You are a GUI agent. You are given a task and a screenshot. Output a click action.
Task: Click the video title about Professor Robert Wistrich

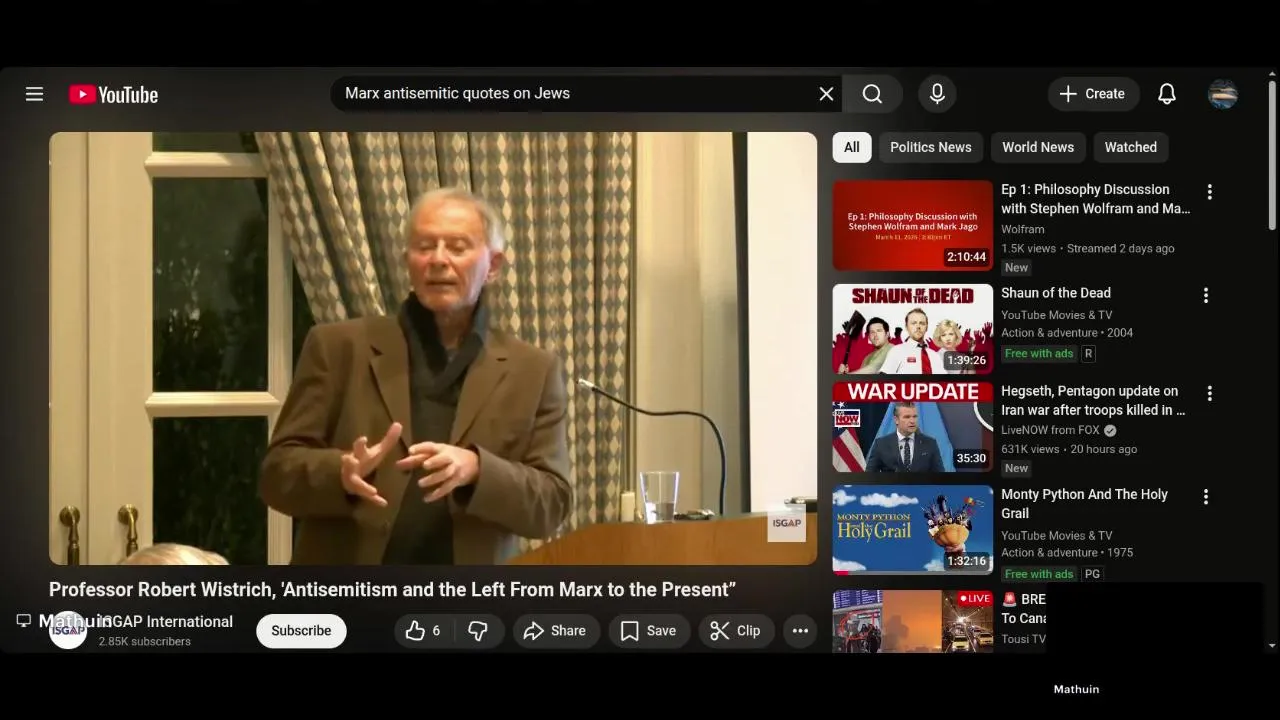point(392,590)
